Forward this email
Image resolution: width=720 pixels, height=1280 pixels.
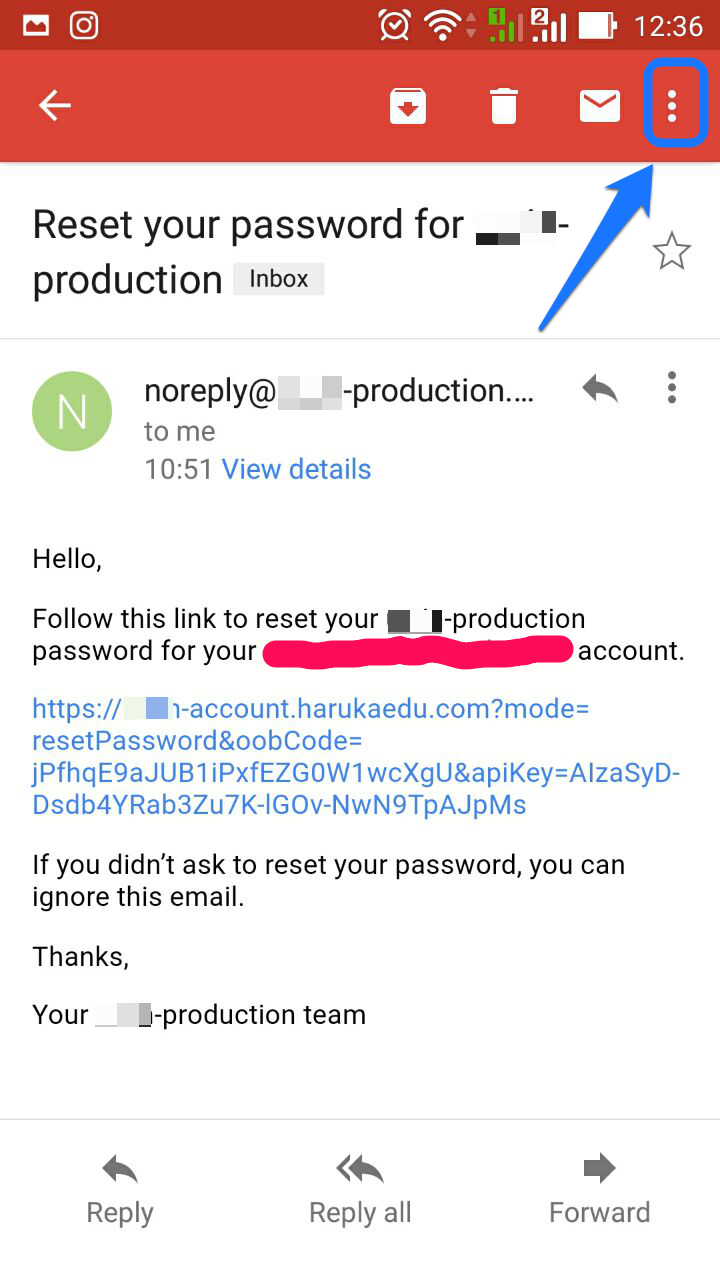[x=600, y=1190]
